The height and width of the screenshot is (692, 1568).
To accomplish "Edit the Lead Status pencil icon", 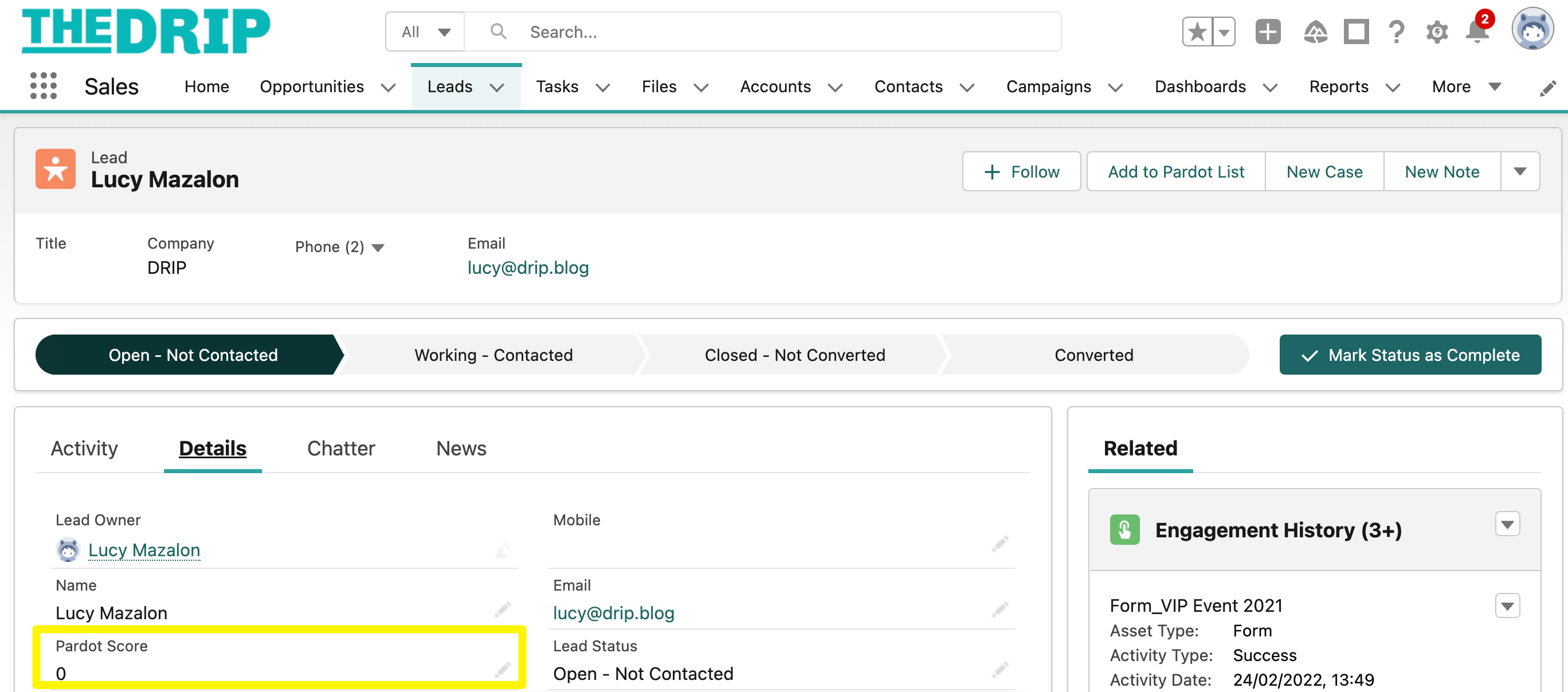I will (1000, 670).
